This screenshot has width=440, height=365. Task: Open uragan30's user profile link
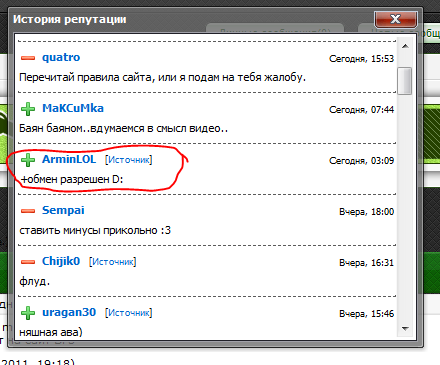tap(69, 312)
